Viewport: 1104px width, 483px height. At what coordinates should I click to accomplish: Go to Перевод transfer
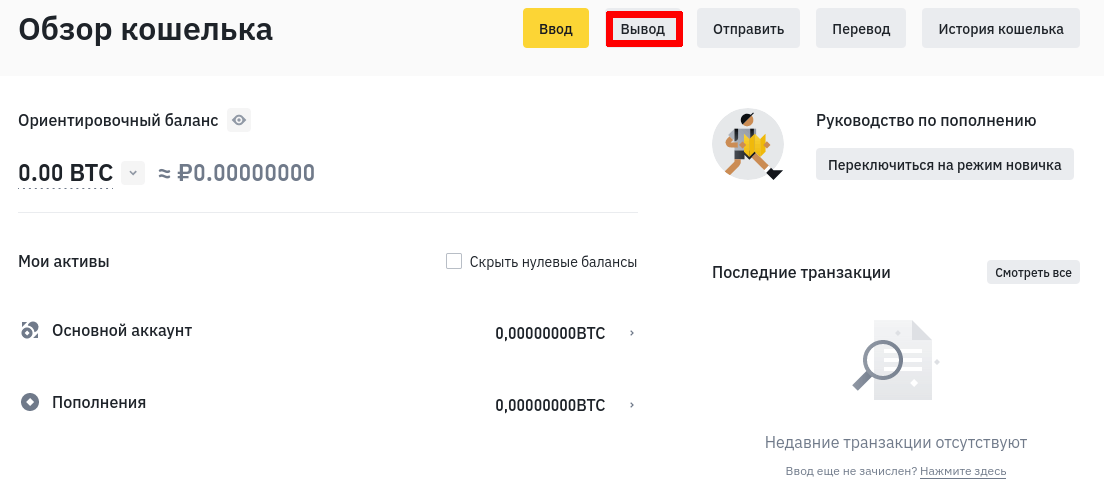tap(861, 29)
